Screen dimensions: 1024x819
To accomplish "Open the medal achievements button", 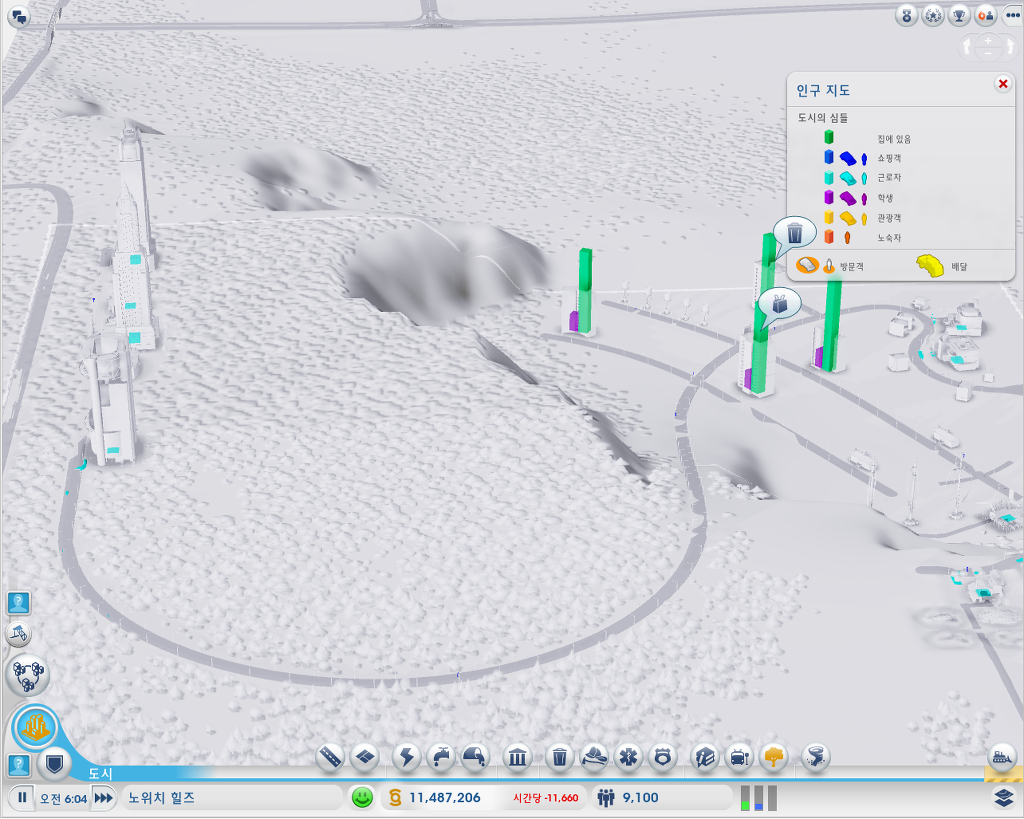I will point(906,16).
